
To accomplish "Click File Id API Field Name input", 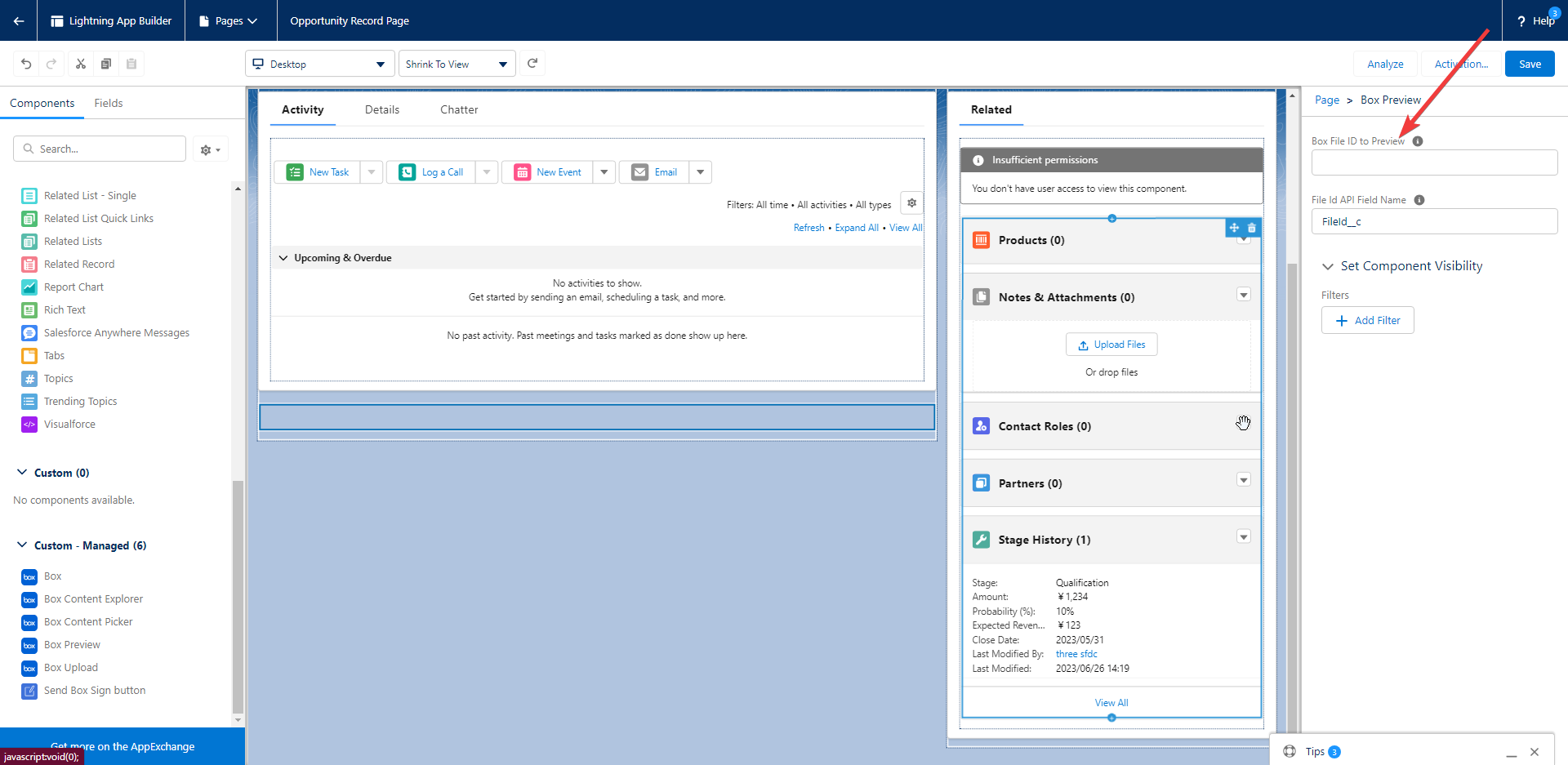I will (1434, 221).
